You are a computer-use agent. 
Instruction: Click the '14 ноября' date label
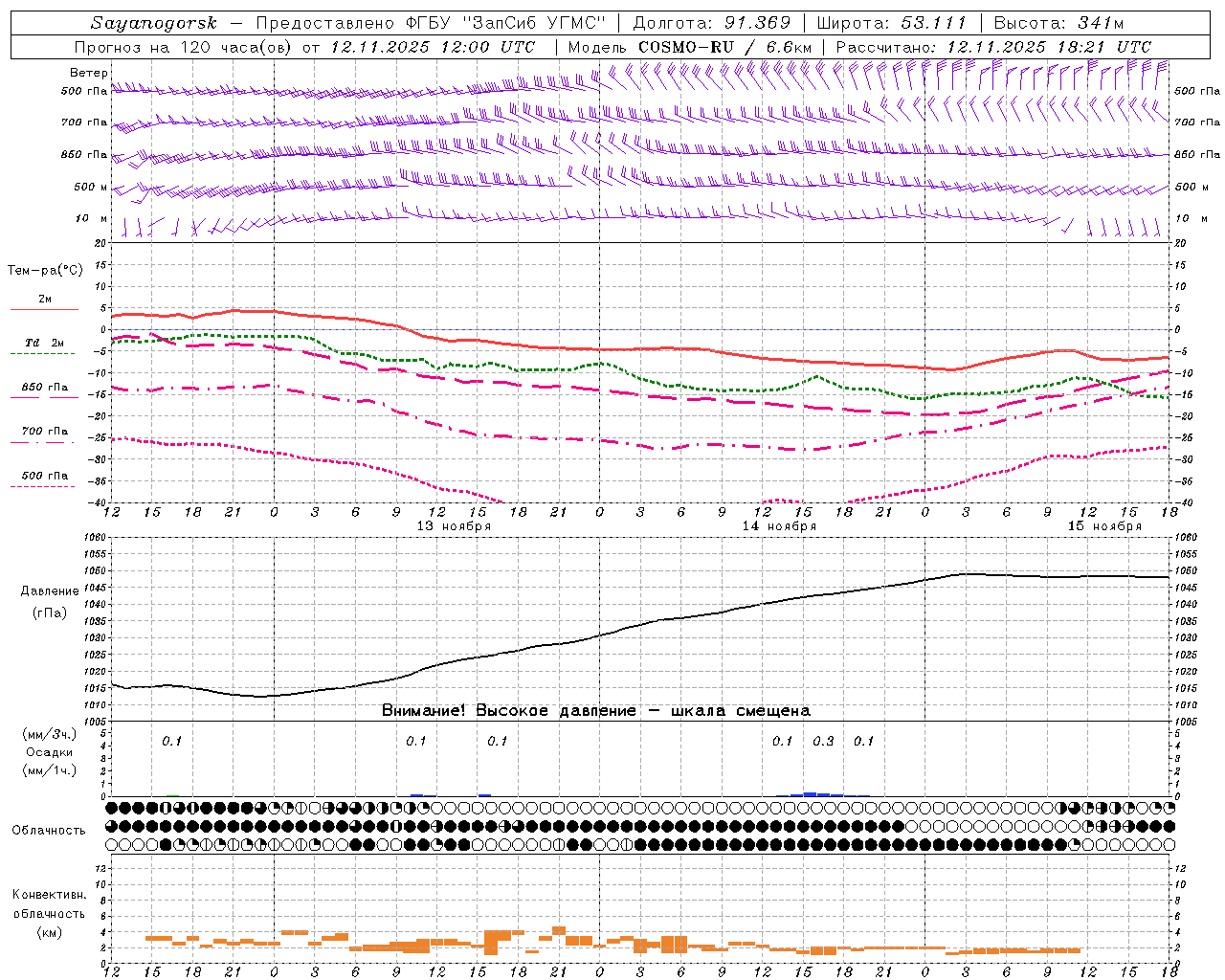tap(780, 526)
